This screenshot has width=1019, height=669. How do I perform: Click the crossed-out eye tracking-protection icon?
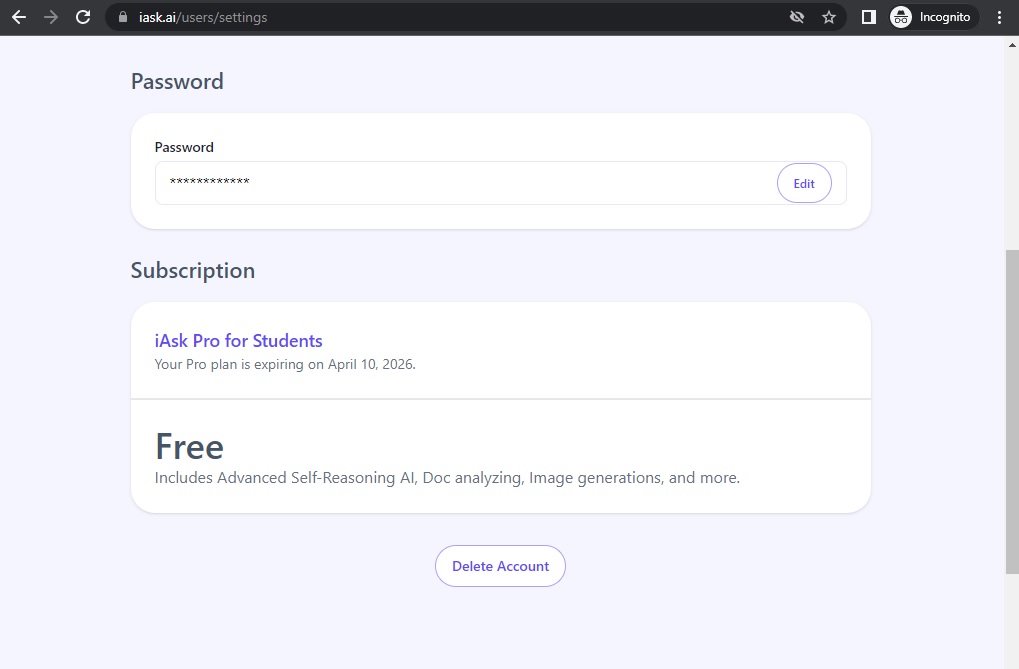click(x=797, y=18)
